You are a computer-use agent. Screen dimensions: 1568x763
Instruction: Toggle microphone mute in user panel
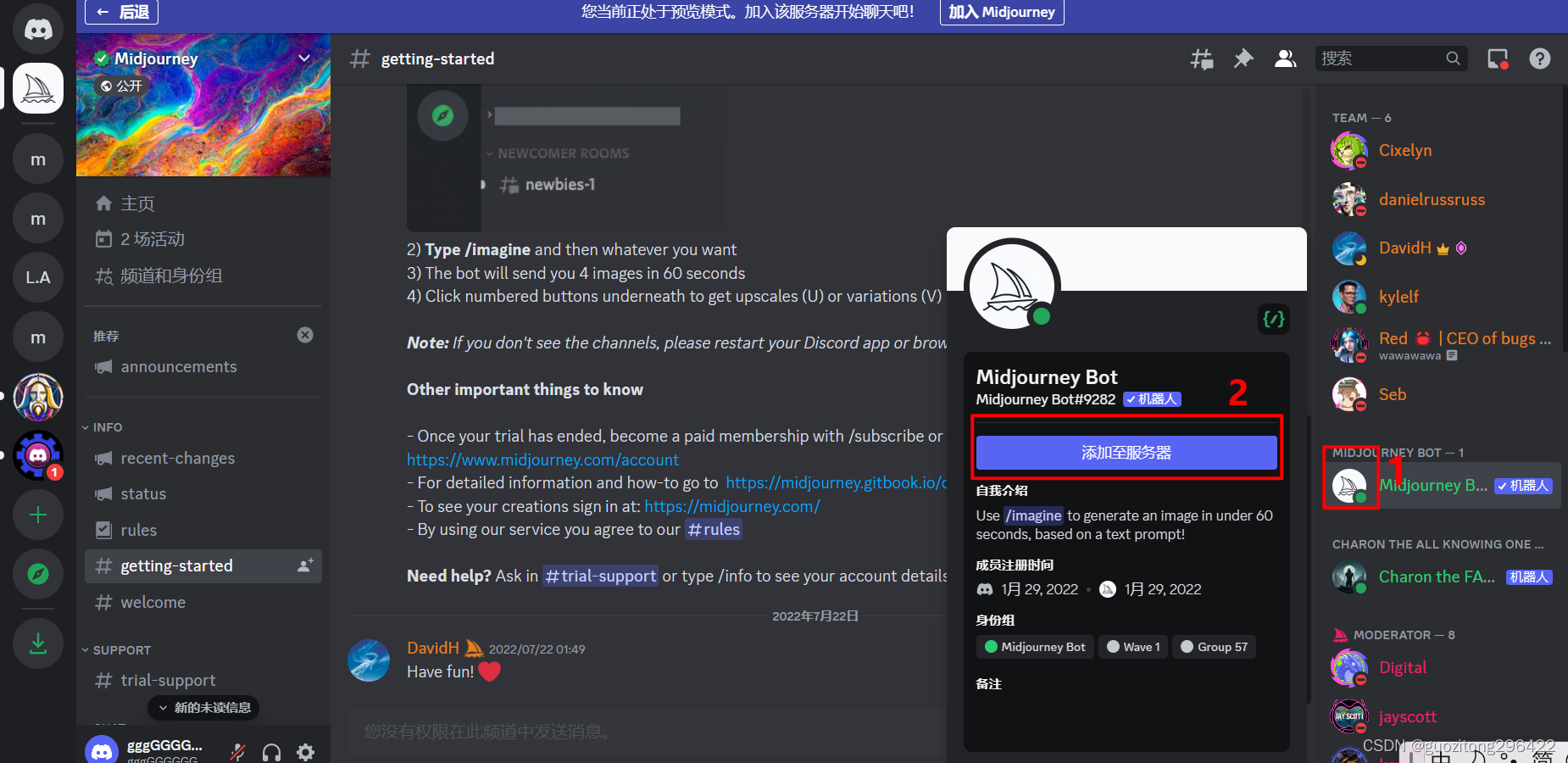click(238, 752)
